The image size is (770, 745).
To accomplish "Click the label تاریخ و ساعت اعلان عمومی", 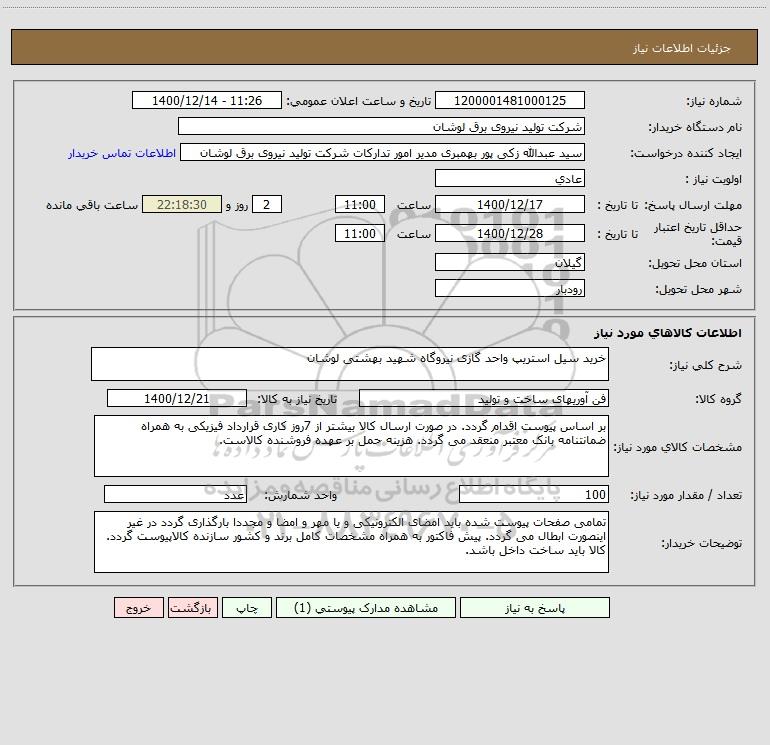I will [359, 101].
